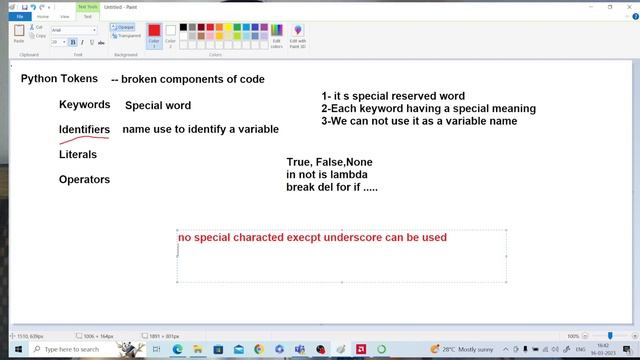Viewport: 640px width, 360px height.
Task: Switch to the Home ribbon tab
Action: [x=42, y=17]
